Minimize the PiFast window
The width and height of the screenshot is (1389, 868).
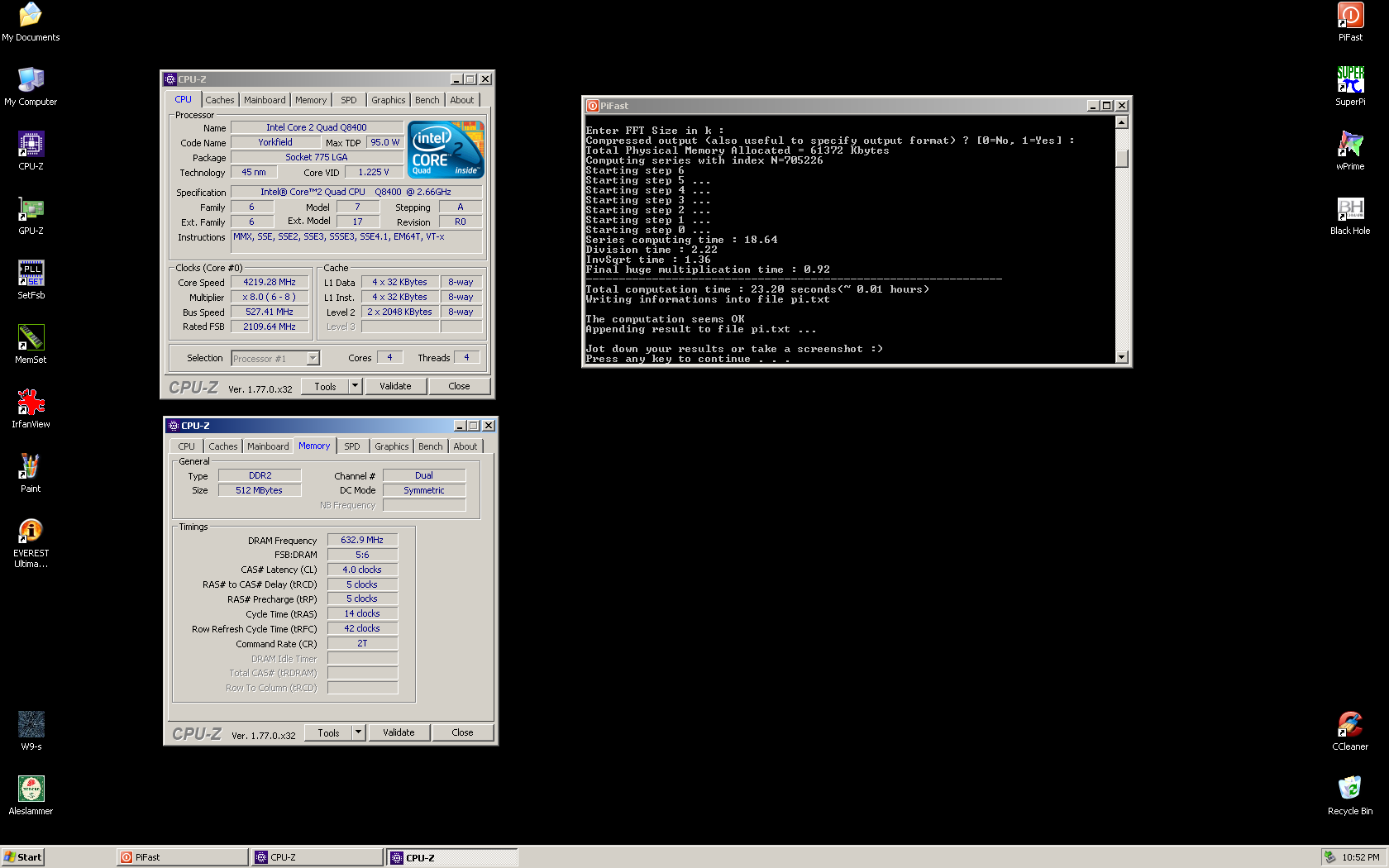point(1093,106)
